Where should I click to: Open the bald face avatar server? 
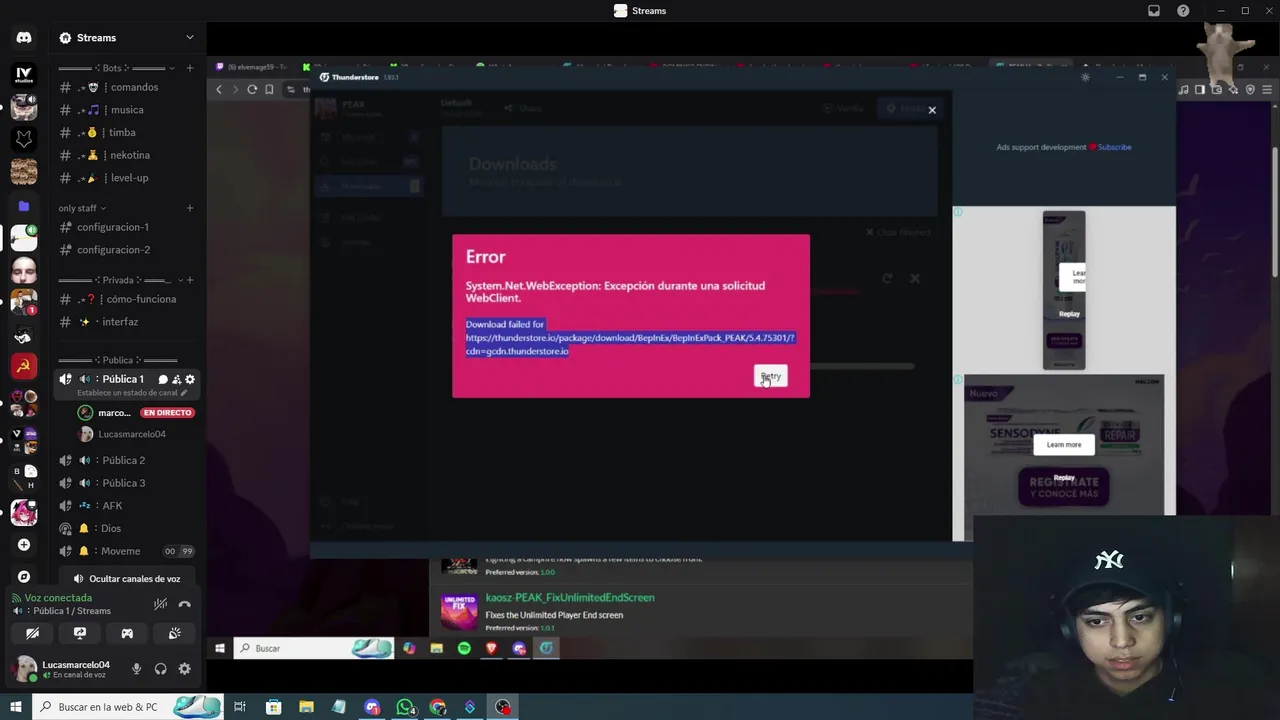point(24,270)
